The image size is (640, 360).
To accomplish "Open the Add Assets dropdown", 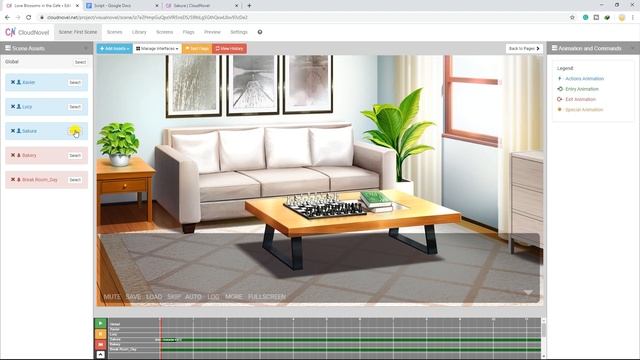I will 115,49.
